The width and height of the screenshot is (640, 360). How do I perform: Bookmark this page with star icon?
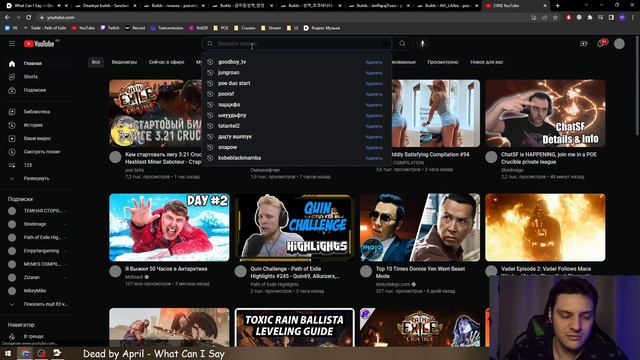tap(555, 18)
